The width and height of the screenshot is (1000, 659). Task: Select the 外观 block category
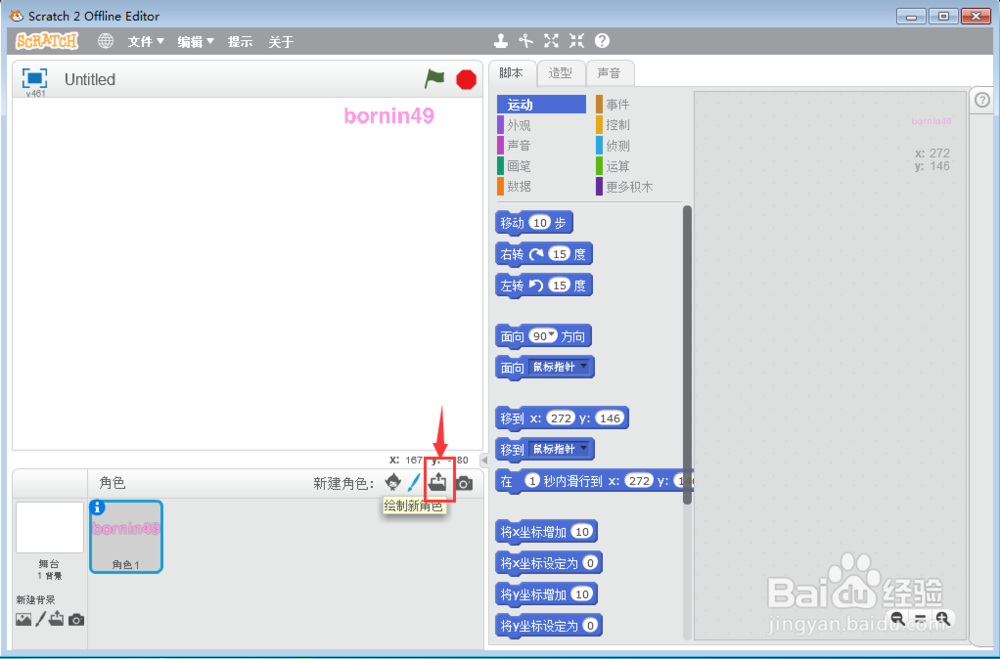point(541,125)
